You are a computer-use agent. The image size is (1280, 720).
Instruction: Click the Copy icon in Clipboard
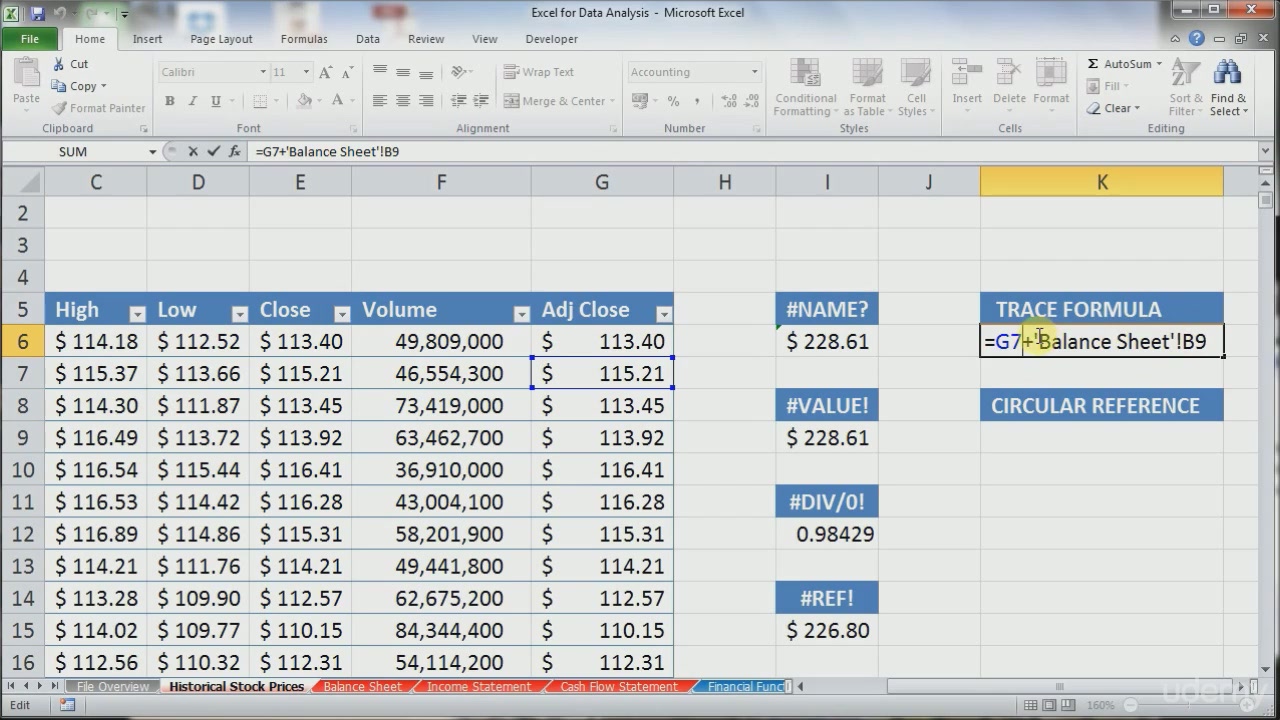(x=58, y=86)
